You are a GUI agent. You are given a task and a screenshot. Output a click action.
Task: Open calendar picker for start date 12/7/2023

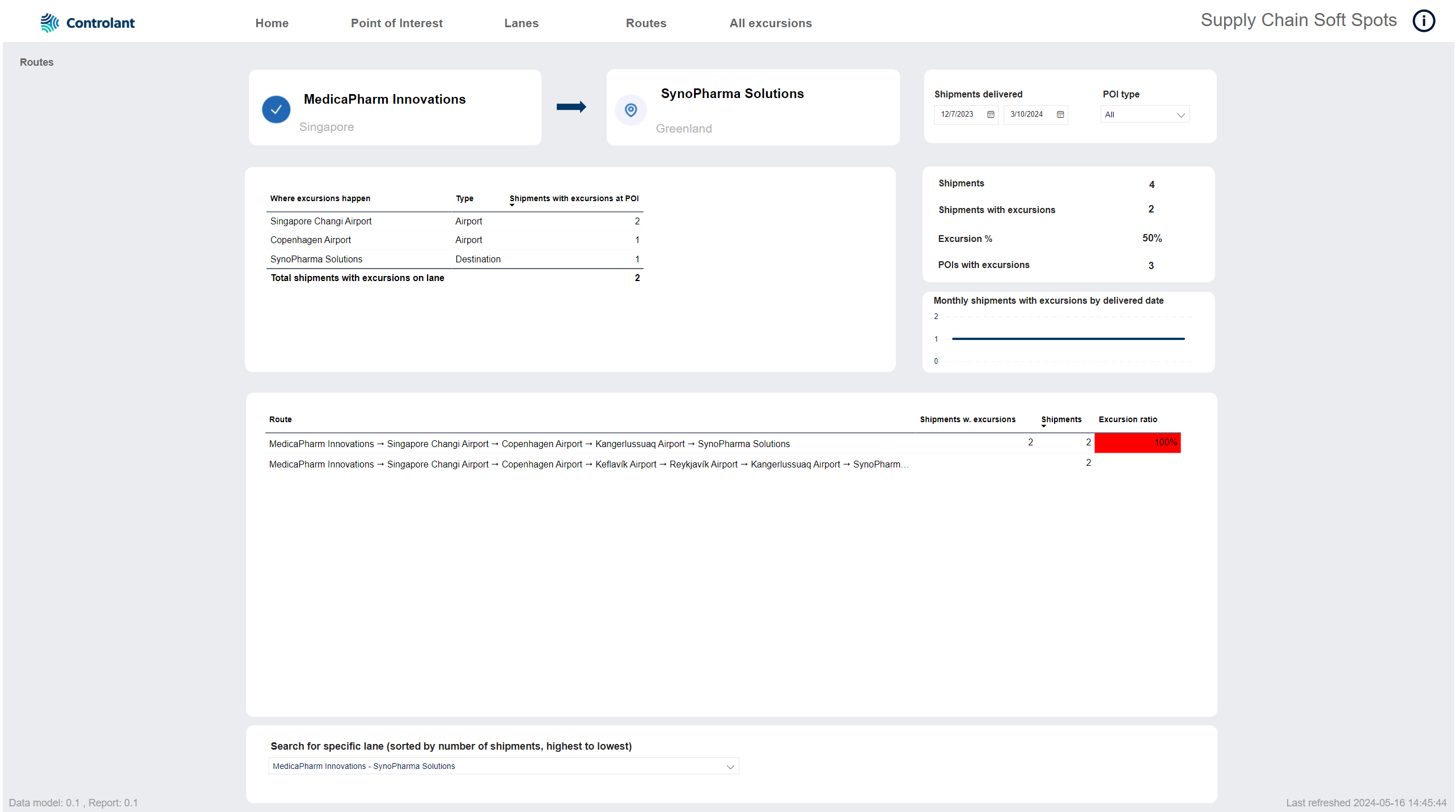[x=991, y=114]
